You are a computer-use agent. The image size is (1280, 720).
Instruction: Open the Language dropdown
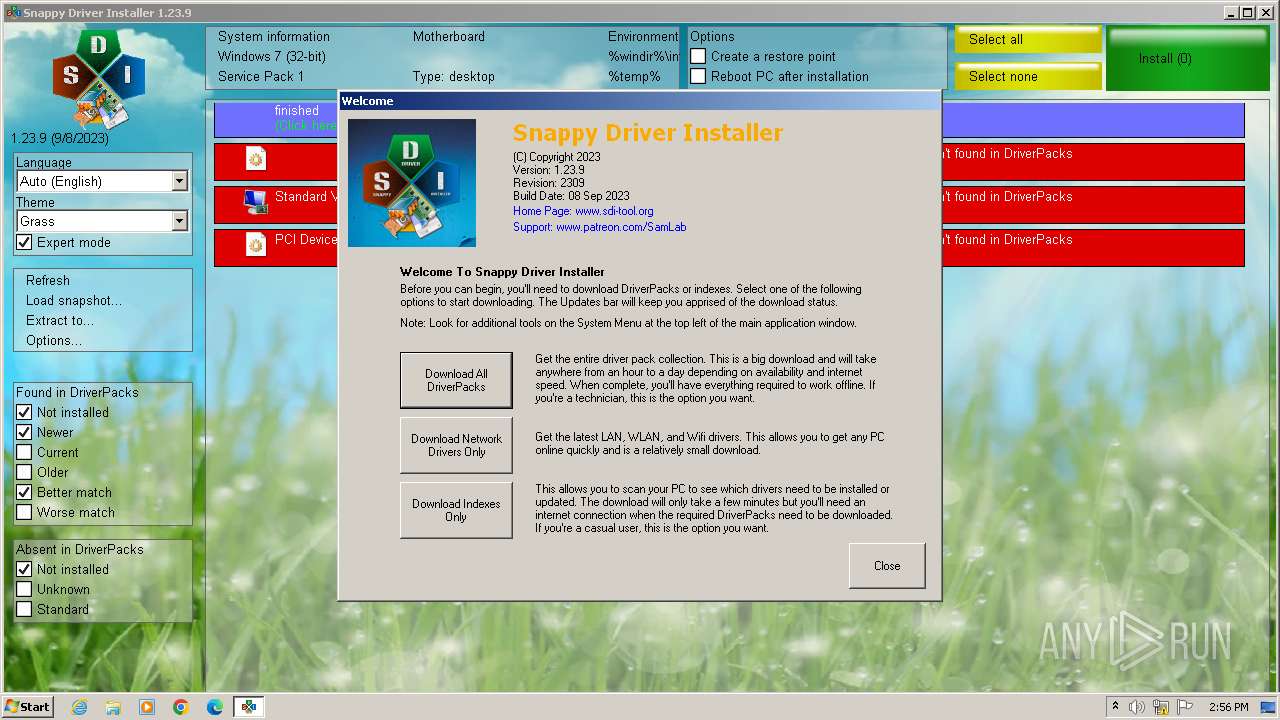(x=102, y=181)
